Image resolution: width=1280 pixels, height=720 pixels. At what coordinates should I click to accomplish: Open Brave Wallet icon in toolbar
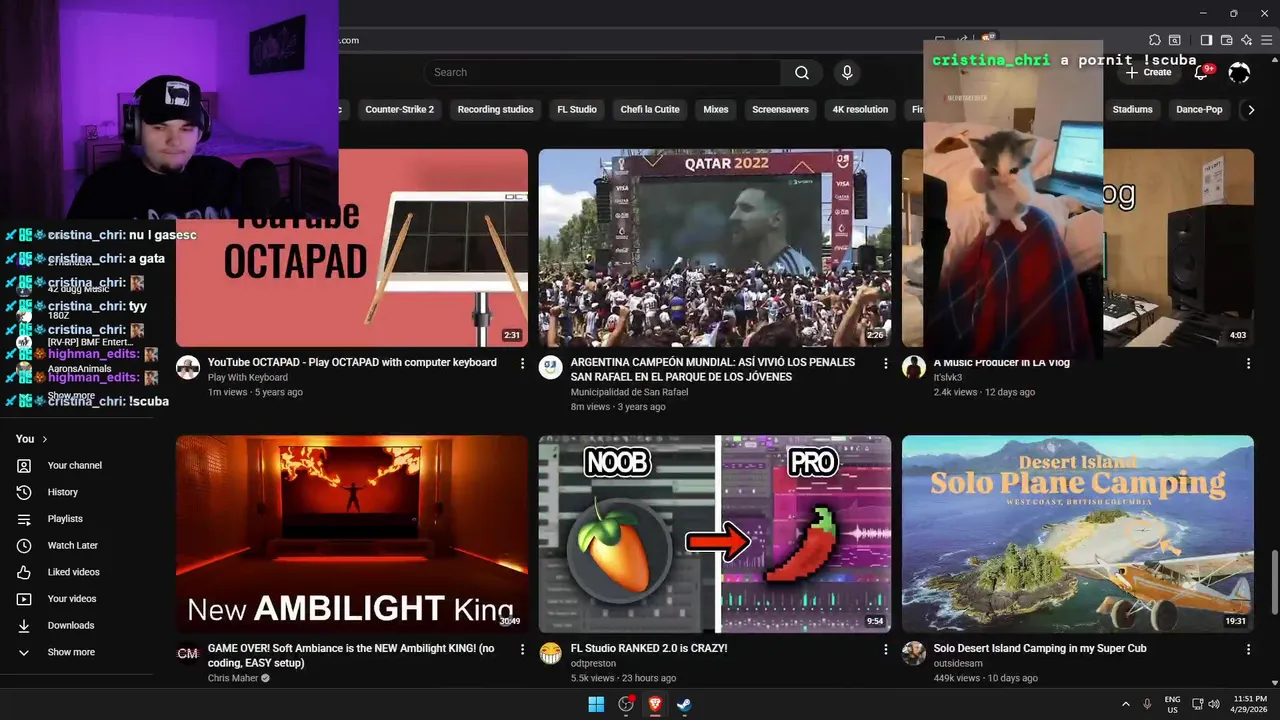click(1226, 40)
